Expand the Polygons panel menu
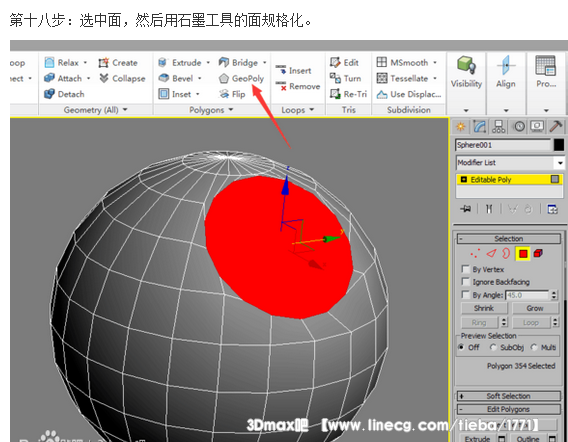 pos(231,109)
